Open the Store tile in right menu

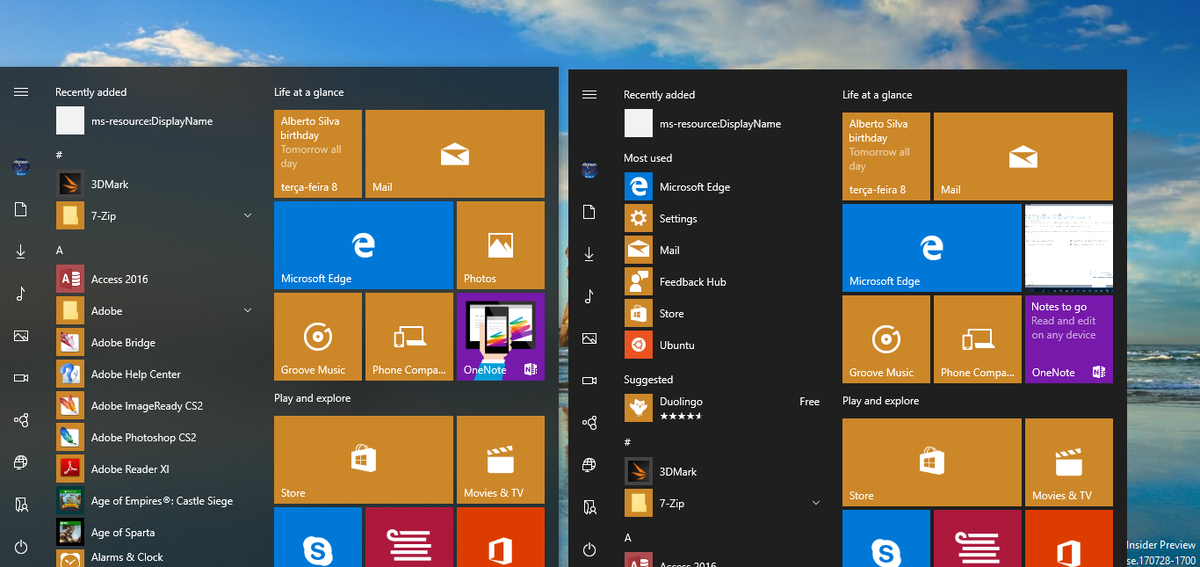(x=931, y=463)
